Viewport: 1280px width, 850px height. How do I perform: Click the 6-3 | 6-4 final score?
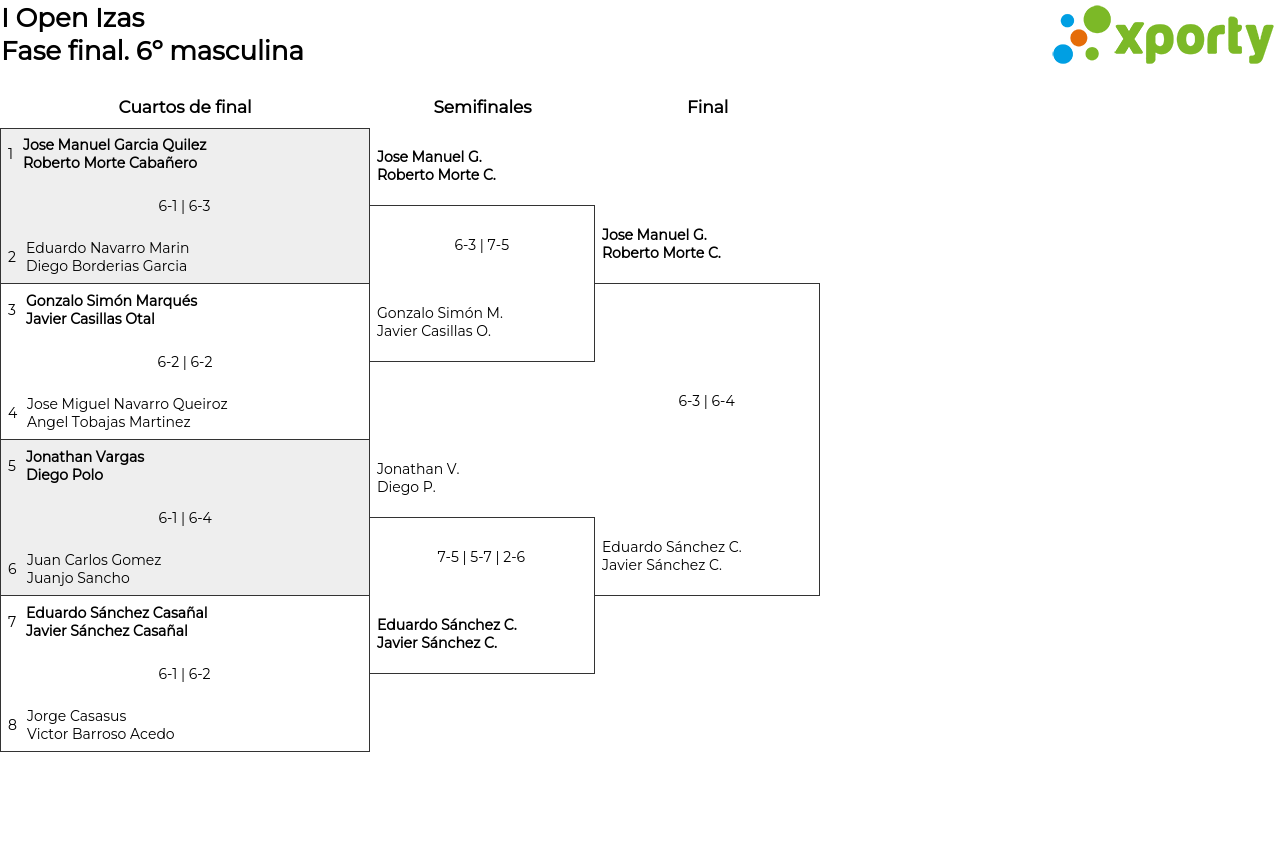click(x=706, y=401)
